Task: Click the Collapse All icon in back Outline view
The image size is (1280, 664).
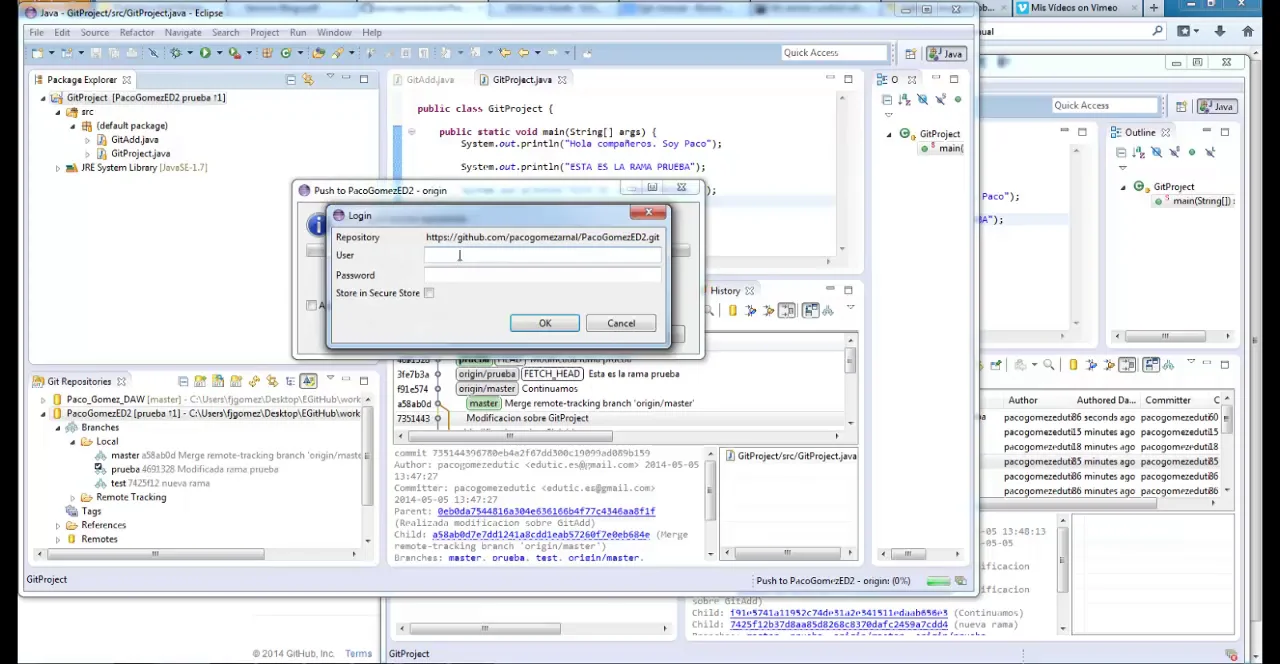Action: pos(1121,152)
